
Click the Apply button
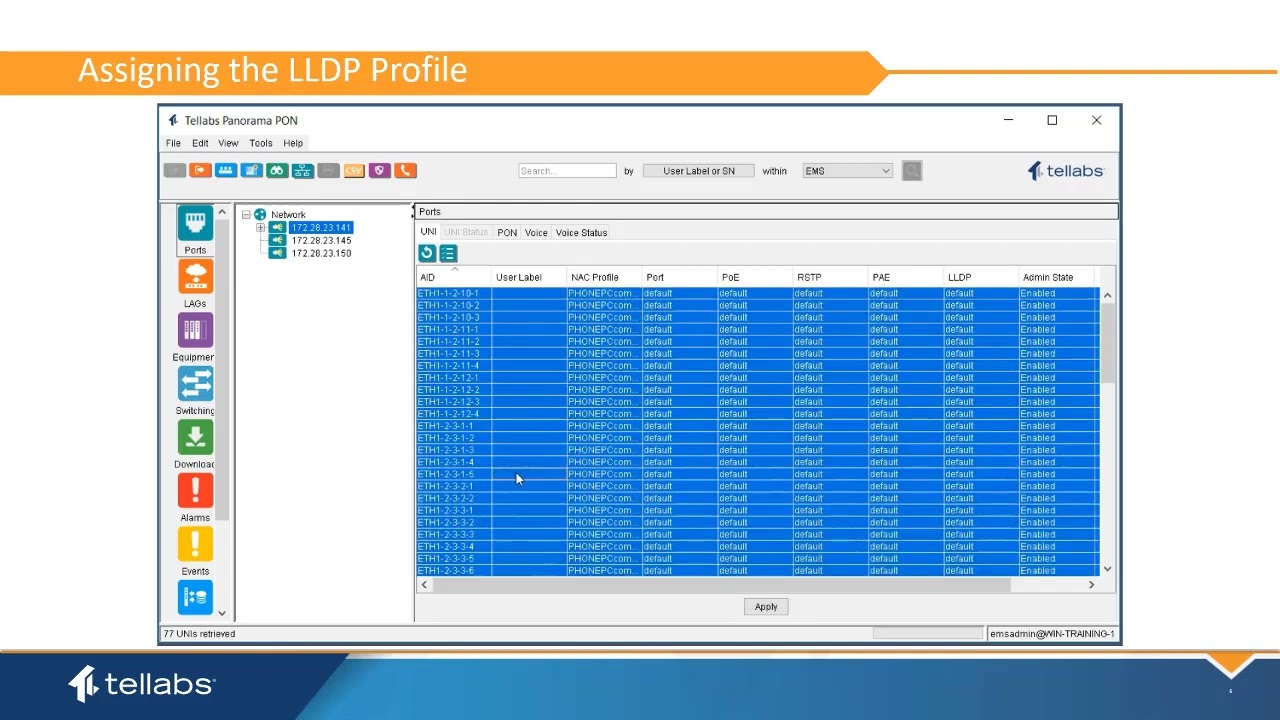point(766,607)
